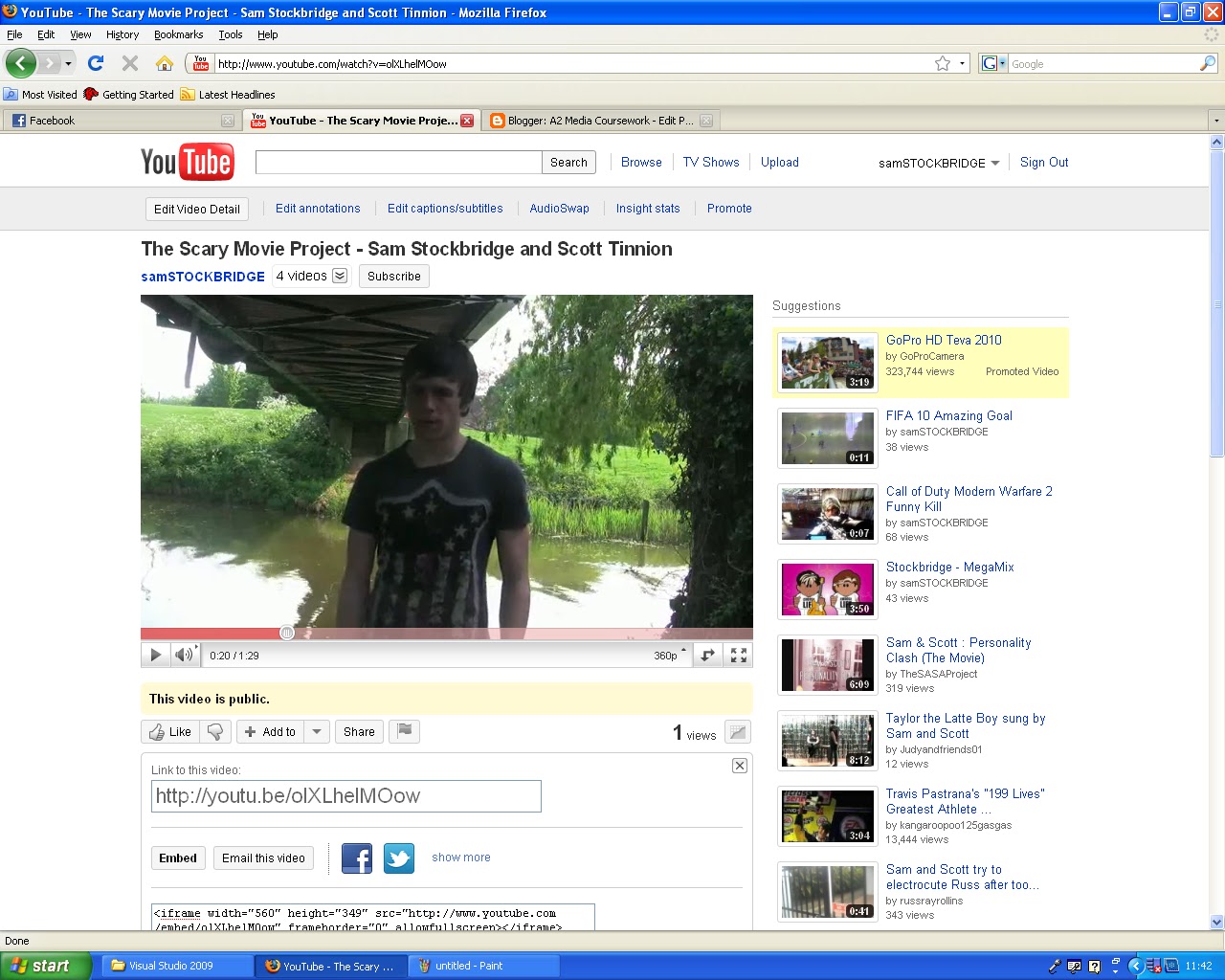Click the Promote link

point(729,209)
